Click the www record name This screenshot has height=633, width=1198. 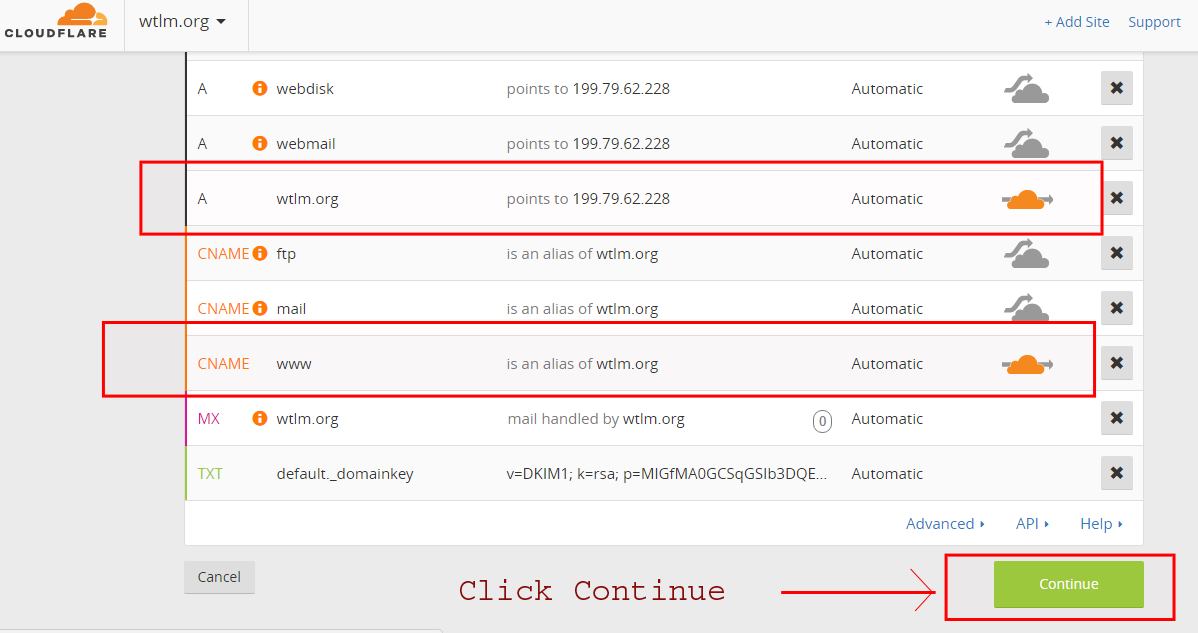point(293,364)
